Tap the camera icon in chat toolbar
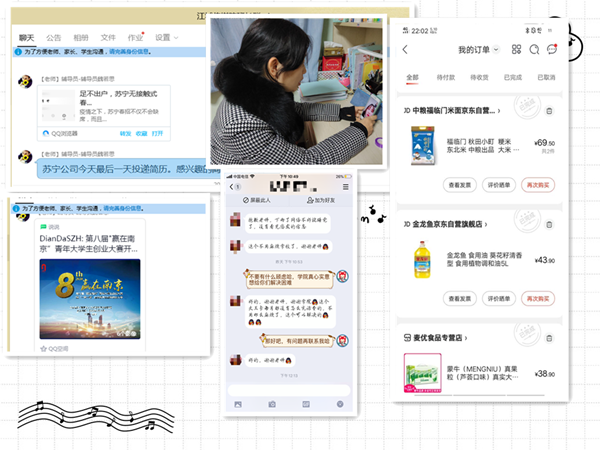The image size is (600, 450). (x=272, y=403)
